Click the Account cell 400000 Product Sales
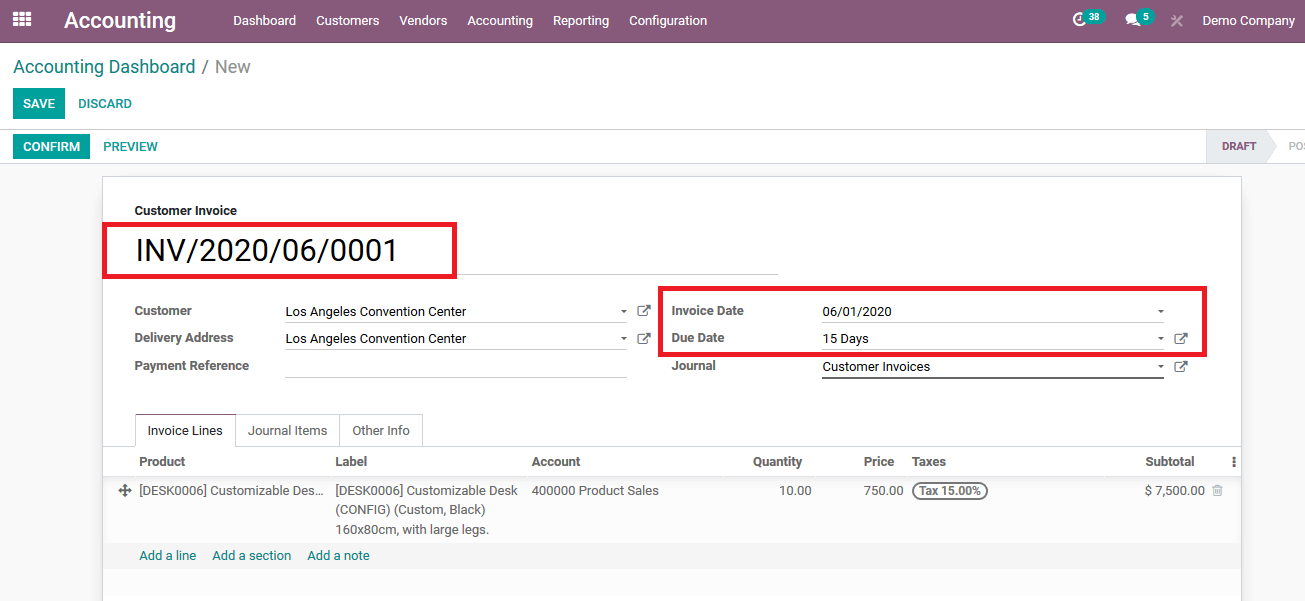Image resolution: width=1305 pixels, height=601 pixels. (595, 491)
